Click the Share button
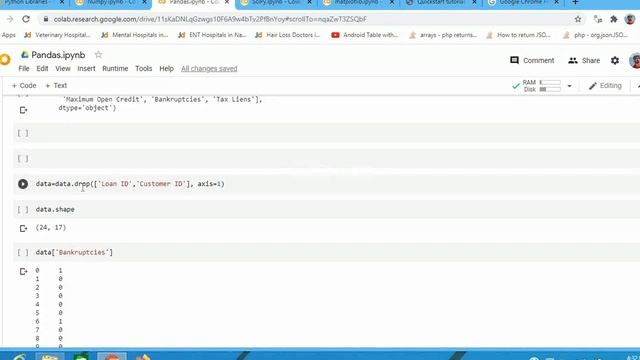The image size is (640, 360). click(x=584, y=60)
